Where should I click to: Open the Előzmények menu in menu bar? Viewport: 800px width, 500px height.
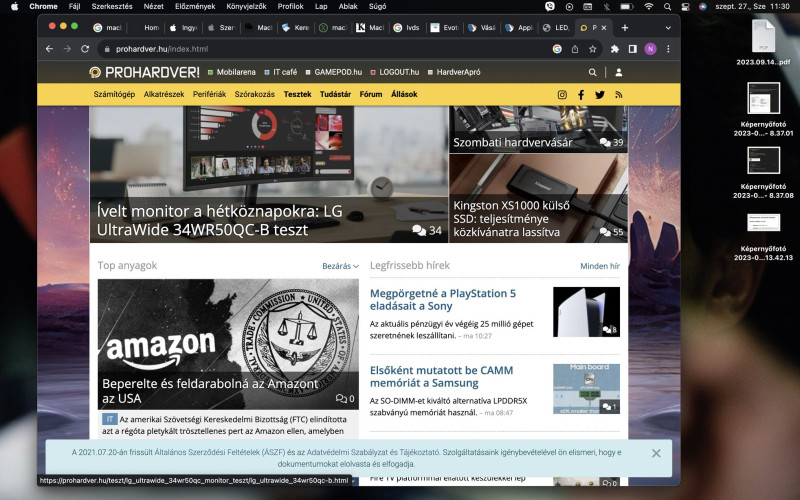[x=195, y=7]
